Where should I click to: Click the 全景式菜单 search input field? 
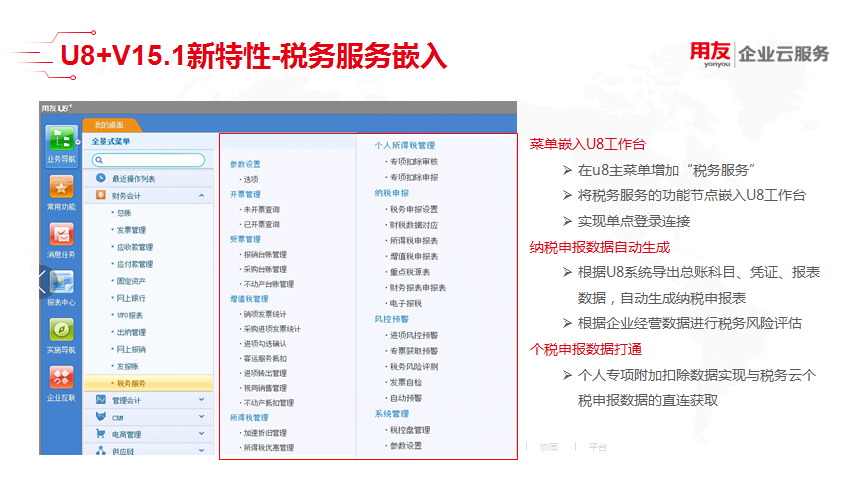149,160
